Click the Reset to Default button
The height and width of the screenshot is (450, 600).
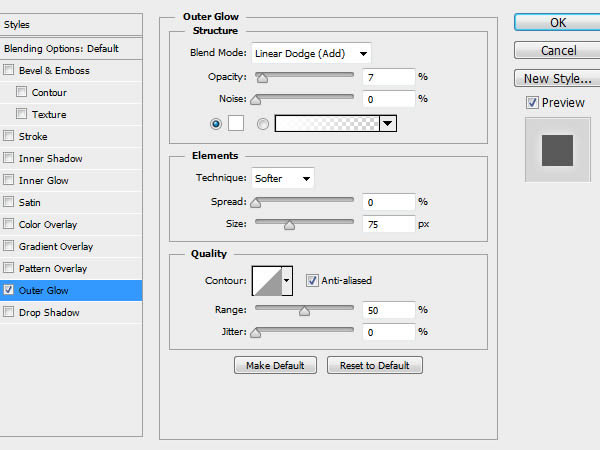point(375,365)
